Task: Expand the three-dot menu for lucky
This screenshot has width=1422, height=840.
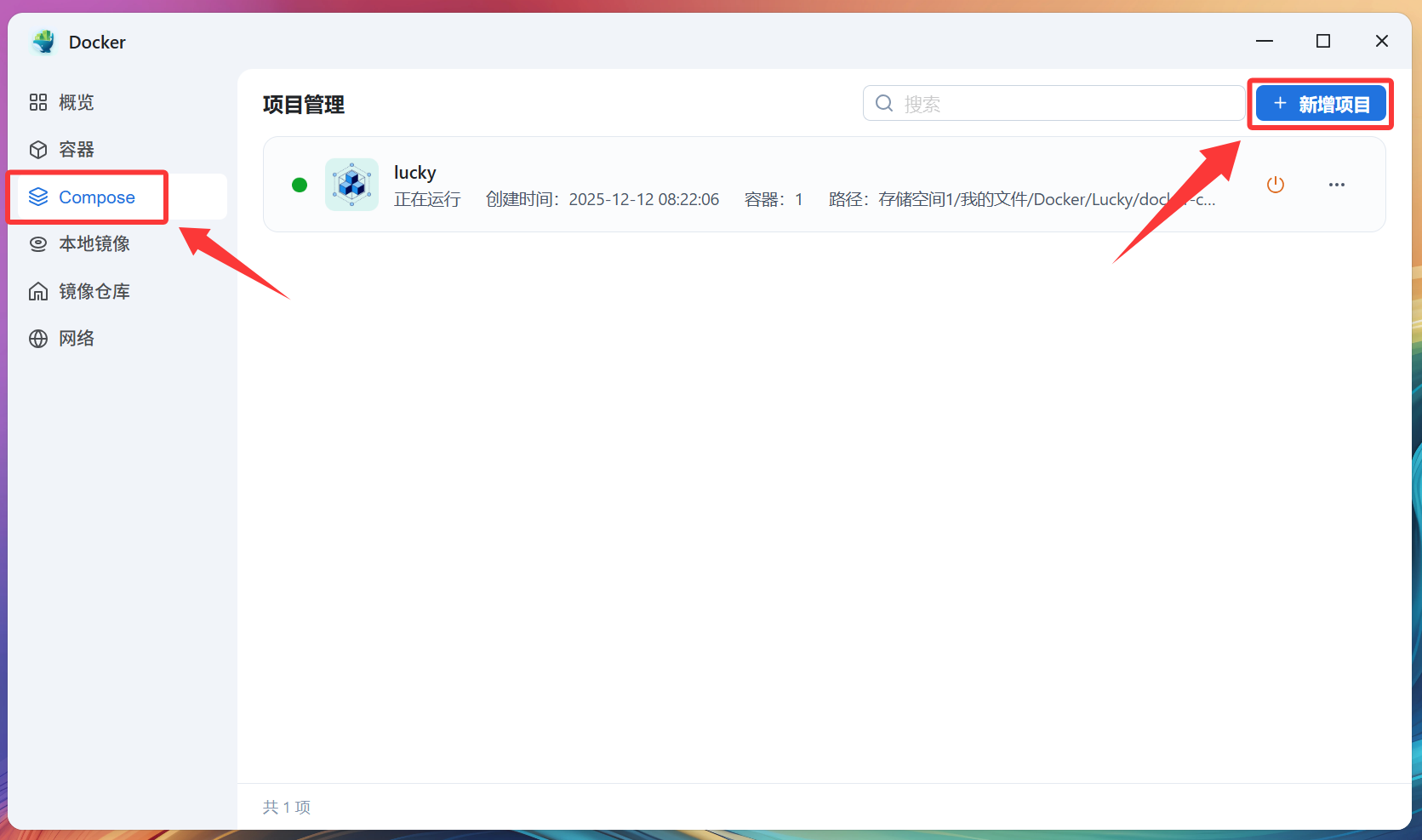Action: pos(1336,185)
